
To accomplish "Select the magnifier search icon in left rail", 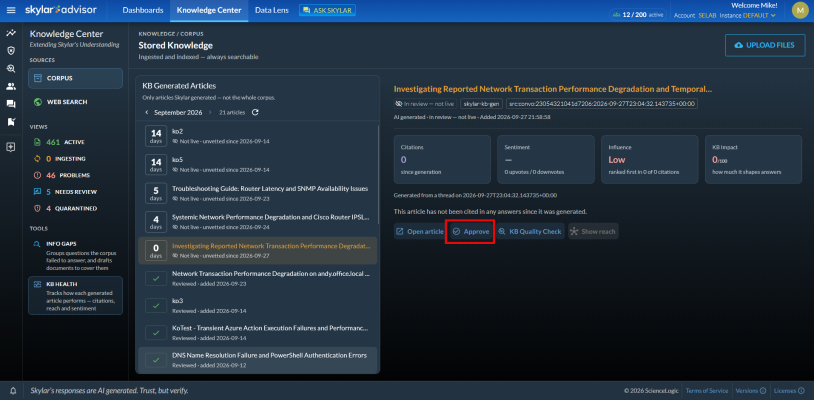I will point(11,68).
